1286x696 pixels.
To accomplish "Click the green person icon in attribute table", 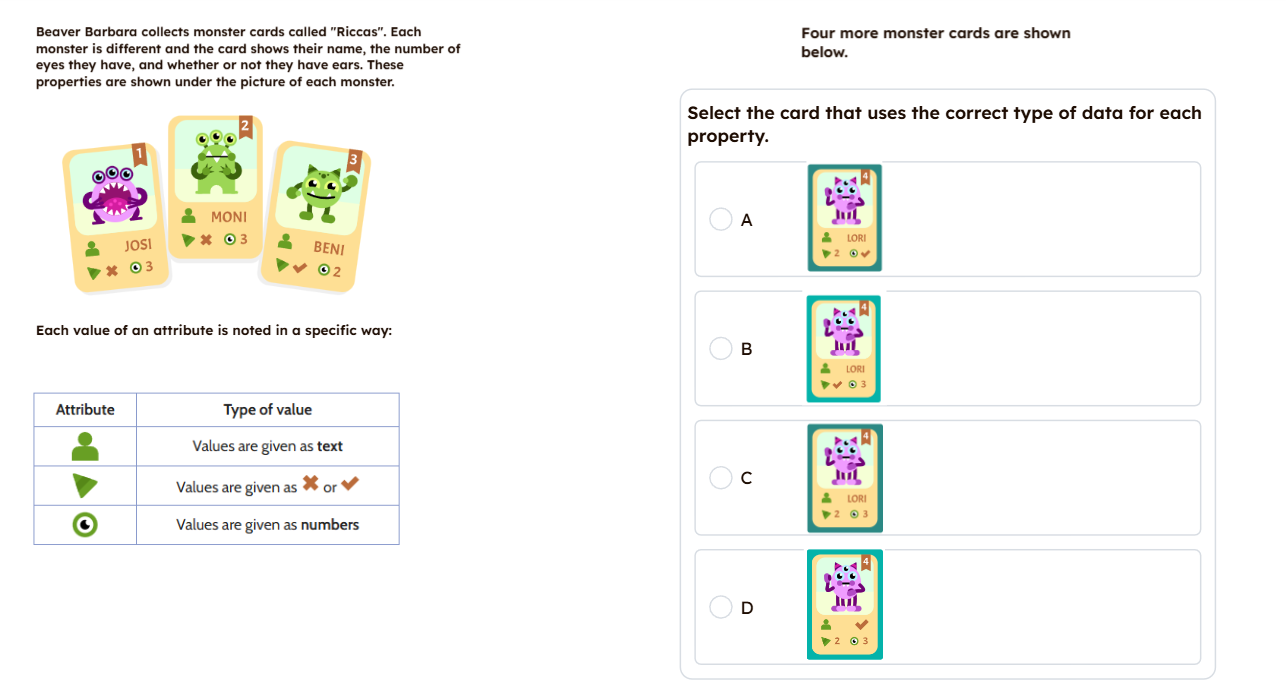I will 86,446.
